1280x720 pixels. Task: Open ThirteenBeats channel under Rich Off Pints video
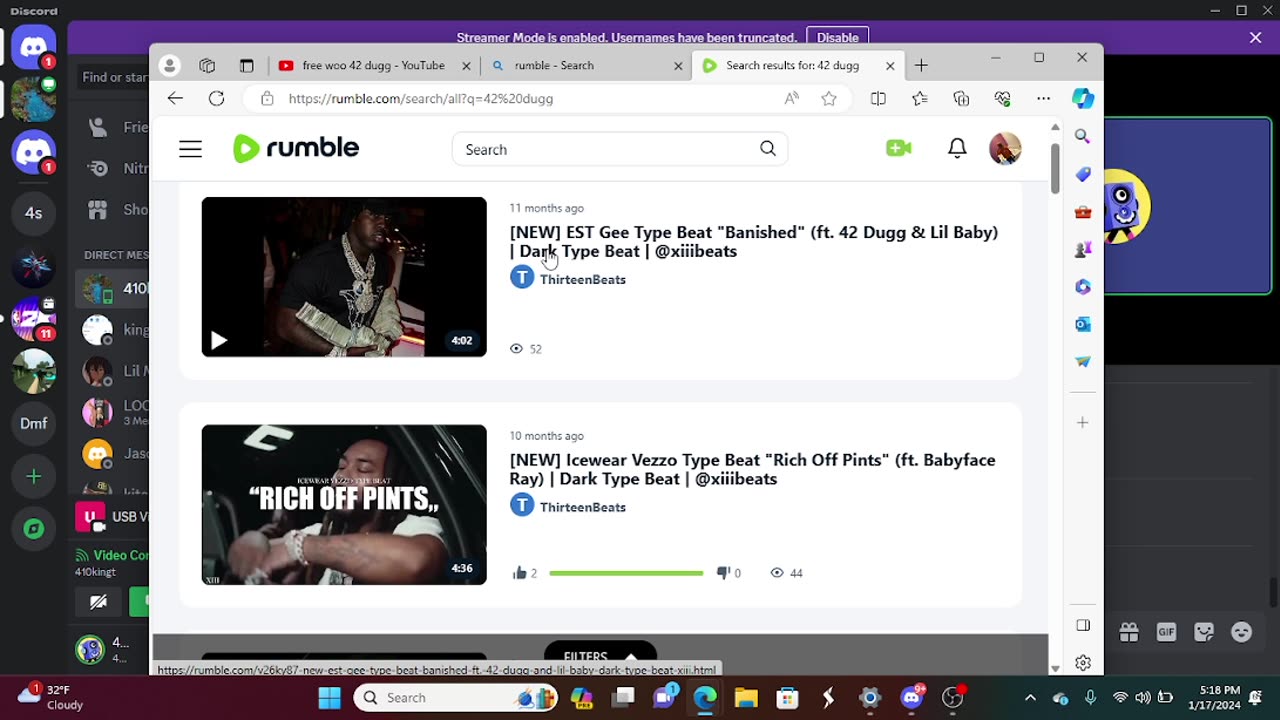pyautogui.click(x=583, y=507)
